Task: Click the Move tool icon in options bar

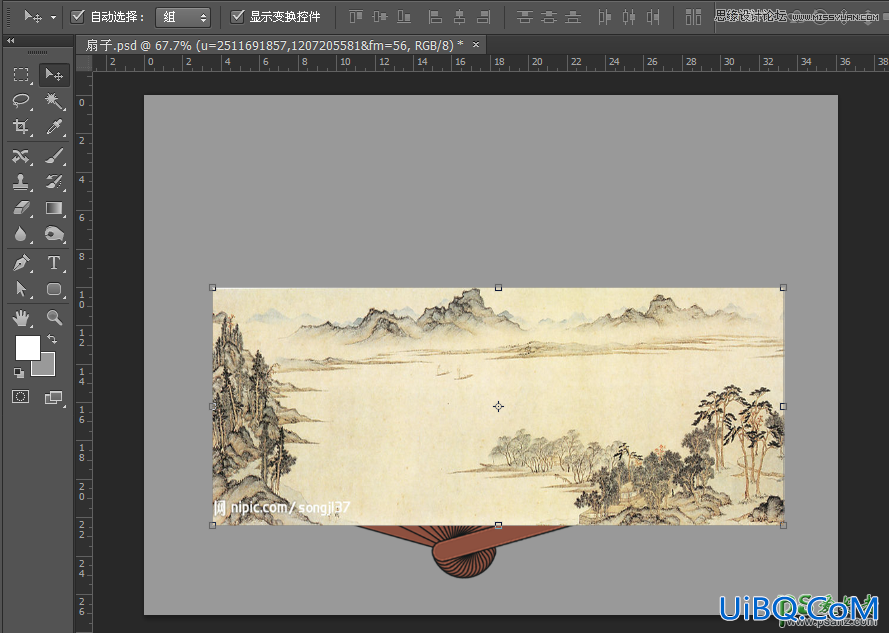Action: pyautogui.click(x=33, y=17)
